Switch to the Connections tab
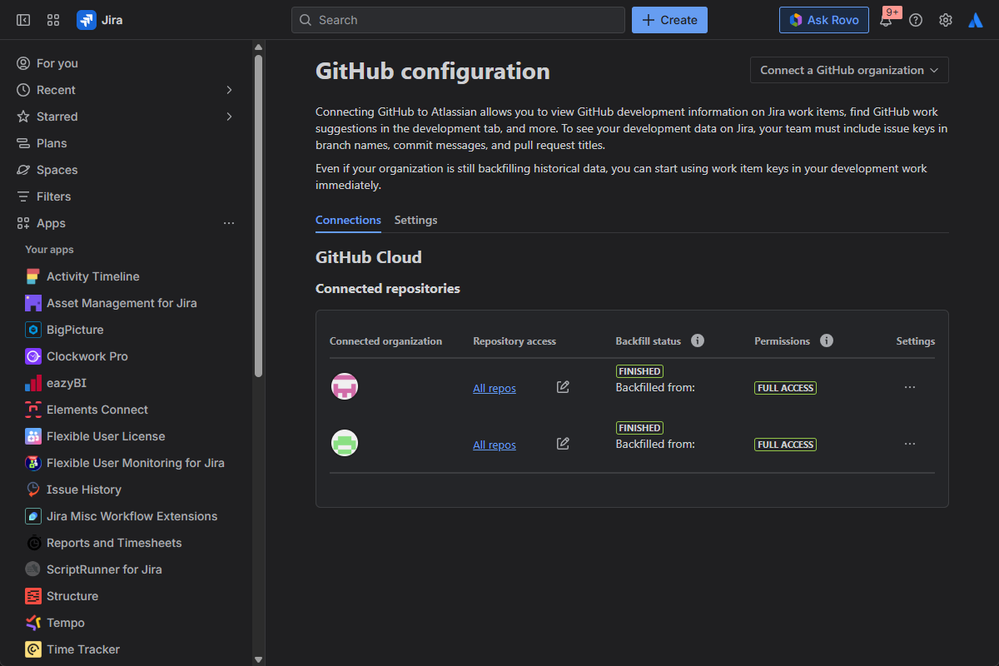The image size is (999, 666). tap(348, 220)
